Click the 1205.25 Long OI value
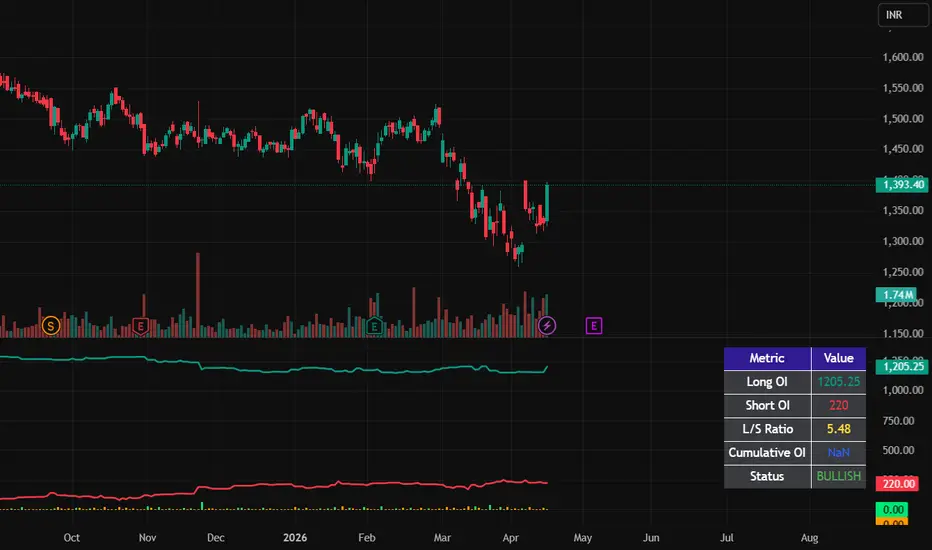 839,382
